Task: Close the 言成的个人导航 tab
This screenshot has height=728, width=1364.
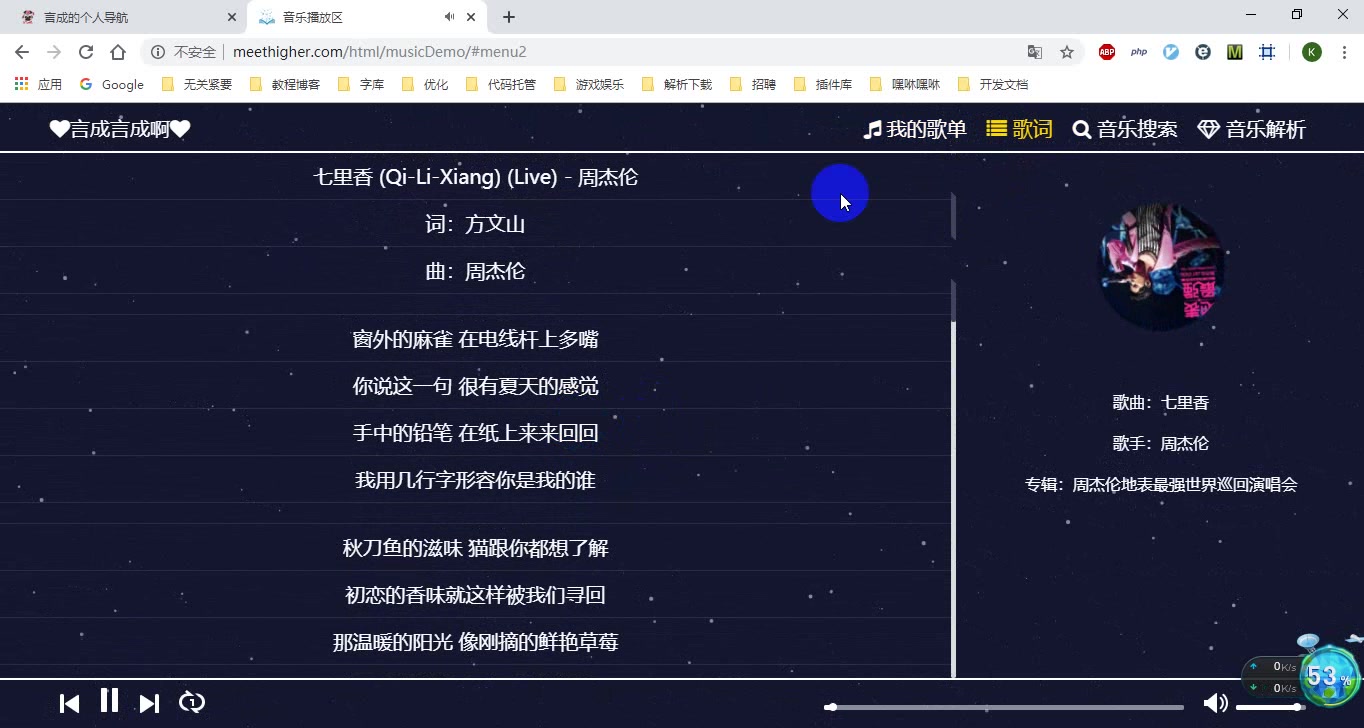Action: 232,17
